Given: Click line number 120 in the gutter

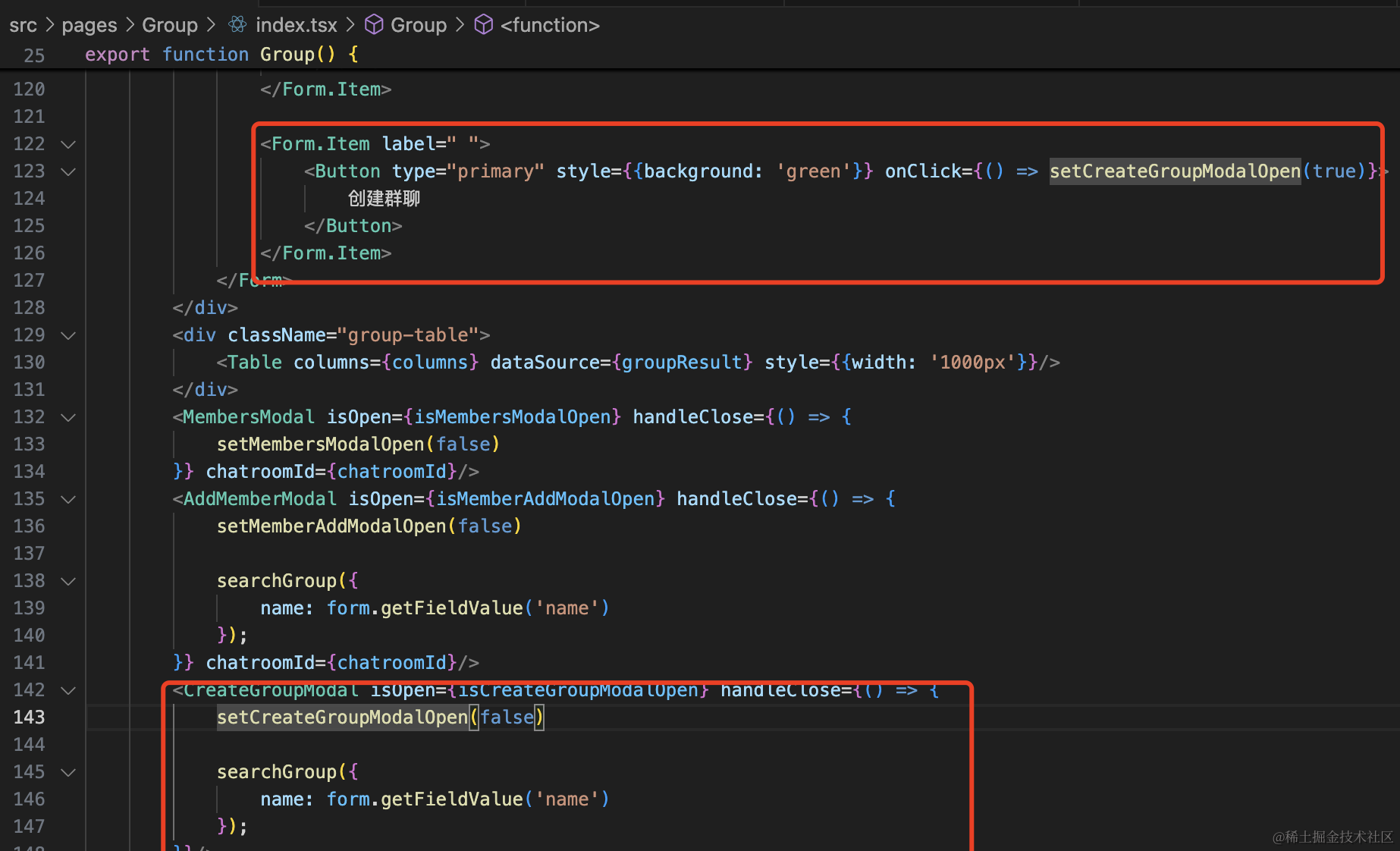Looking at the screenshot, I should [29, 89].
